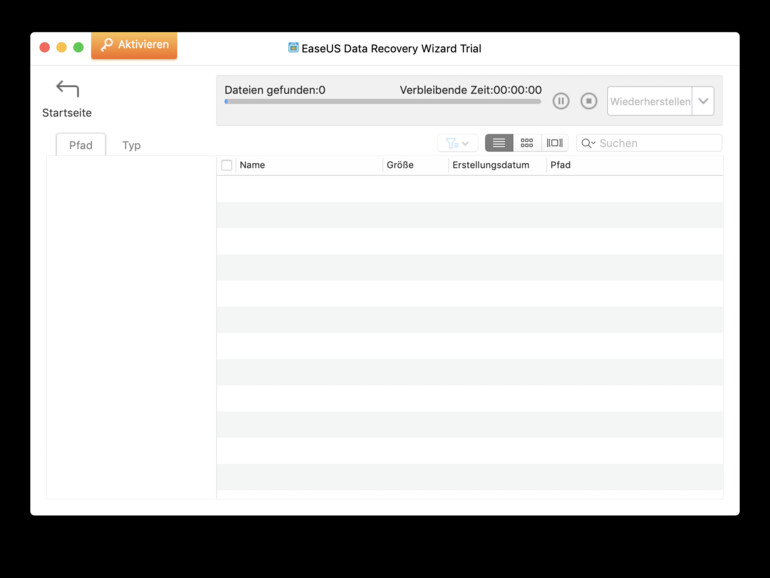Open the Wiederherstellen dropdown arrow
770x578 pixels.
[x=703, y=101]
